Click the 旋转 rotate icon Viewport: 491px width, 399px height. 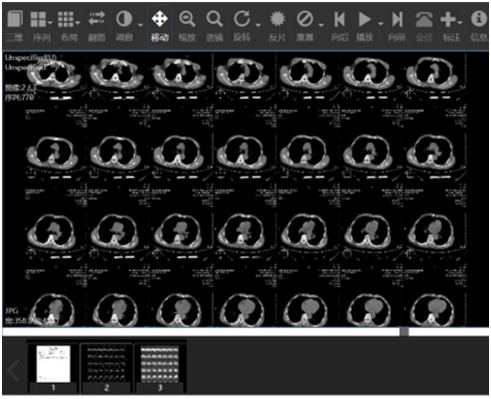(242, 19)
